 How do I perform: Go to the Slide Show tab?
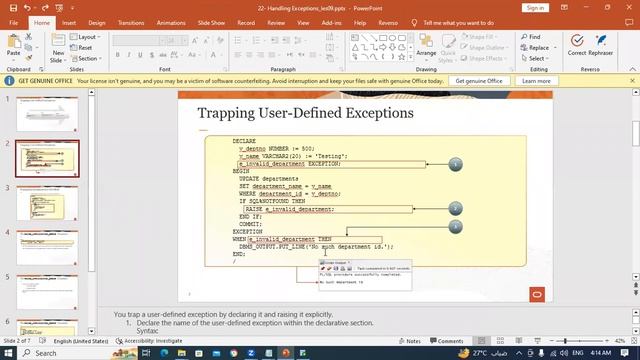[211, 23]
